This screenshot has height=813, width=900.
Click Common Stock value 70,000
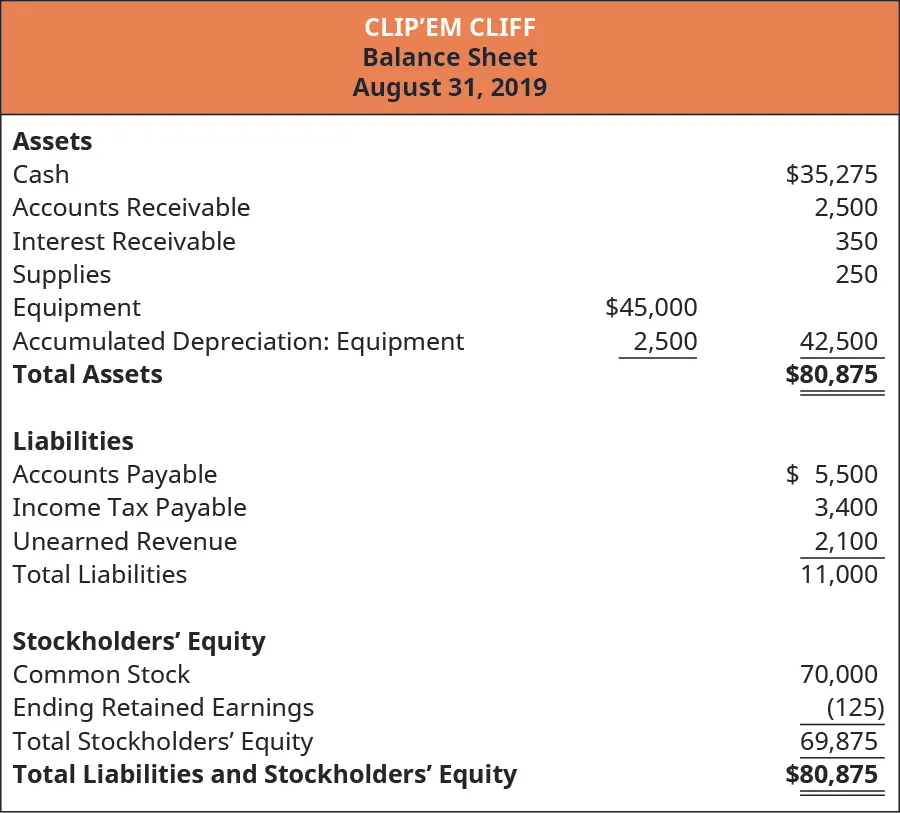pyautogui.click(x=839, y=675)
